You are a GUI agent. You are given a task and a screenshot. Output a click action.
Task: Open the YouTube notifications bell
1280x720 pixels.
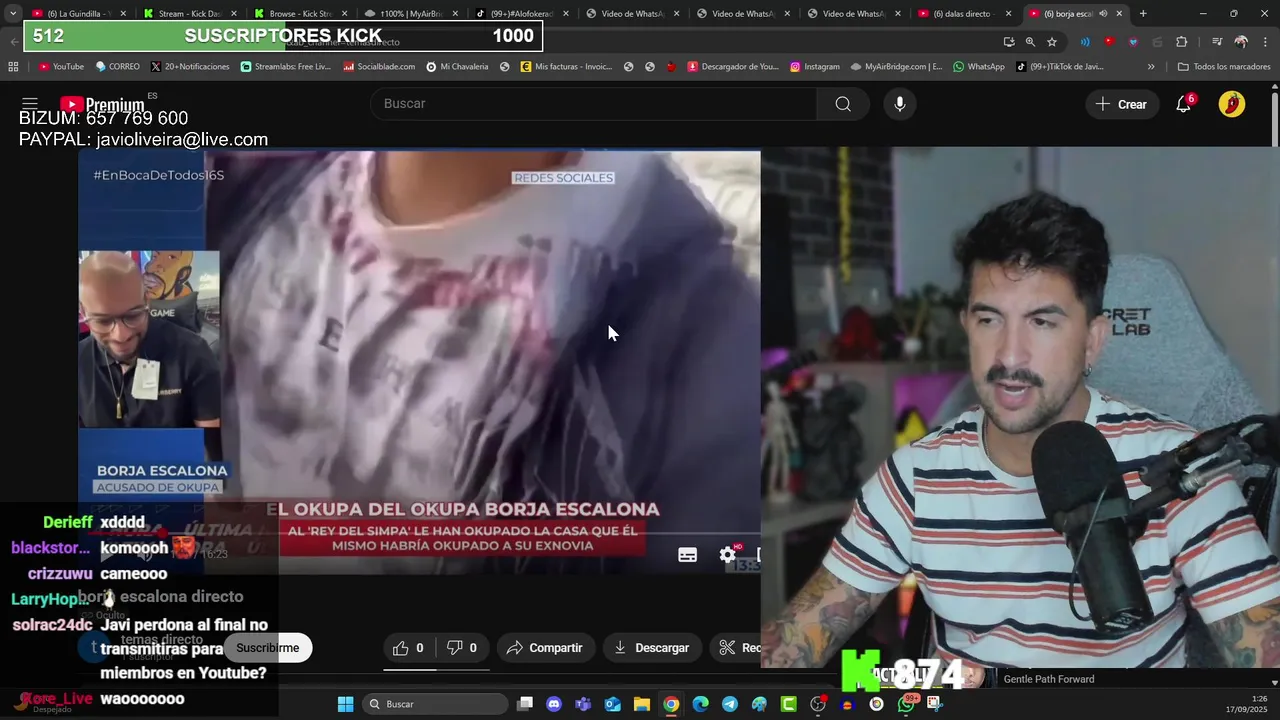(x=1183, y=104)
